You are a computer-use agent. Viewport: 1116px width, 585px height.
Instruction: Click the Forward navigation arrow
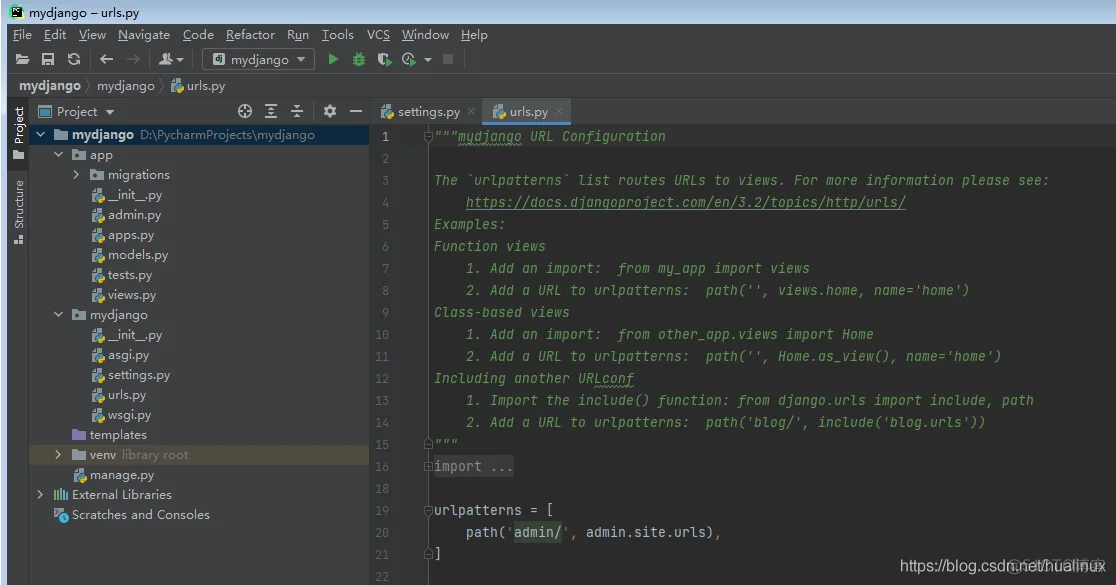point(133,60)
